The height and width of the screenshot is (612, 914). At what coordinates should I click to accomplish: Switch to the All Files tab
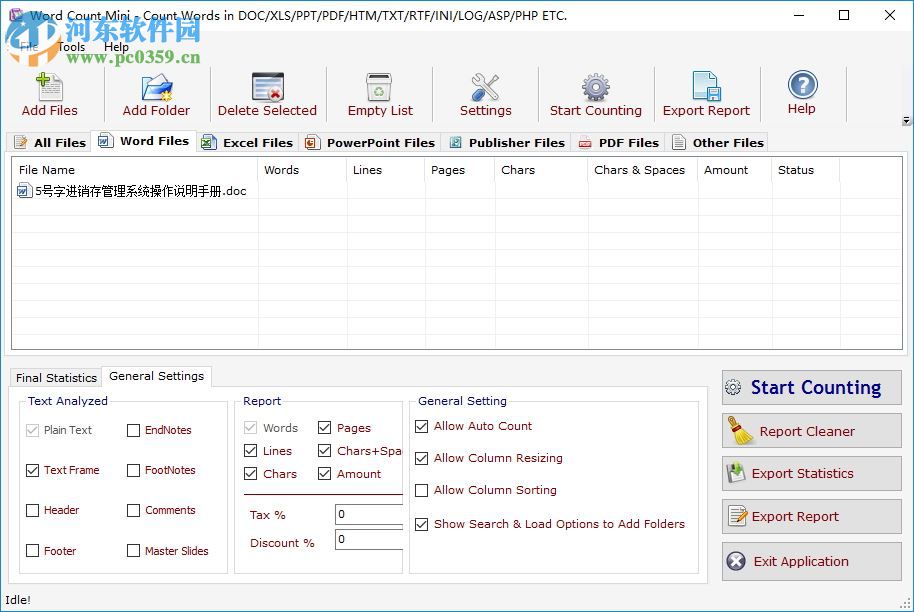[50, 142]
